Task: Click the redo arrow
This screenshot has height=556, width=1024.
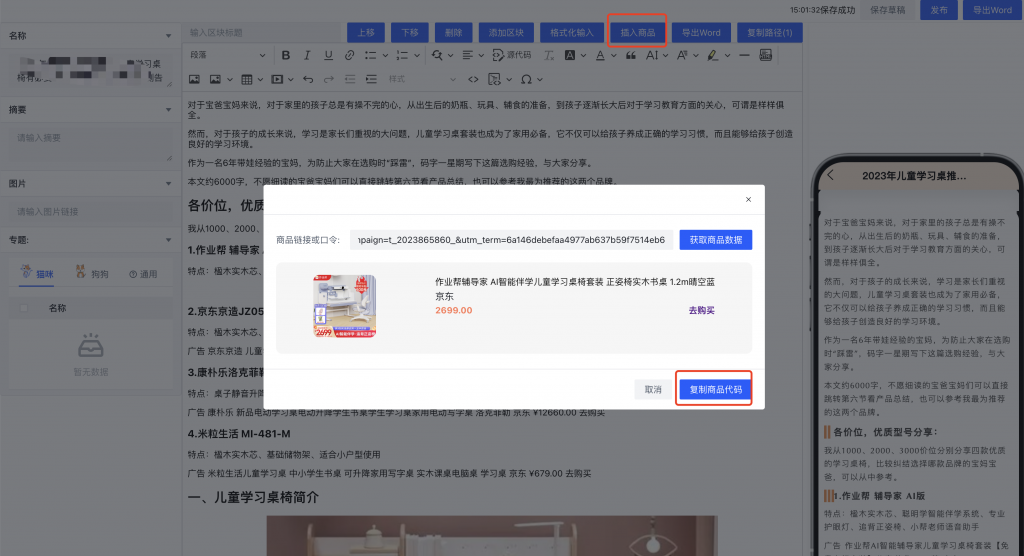Action: (x=328, y=79)
